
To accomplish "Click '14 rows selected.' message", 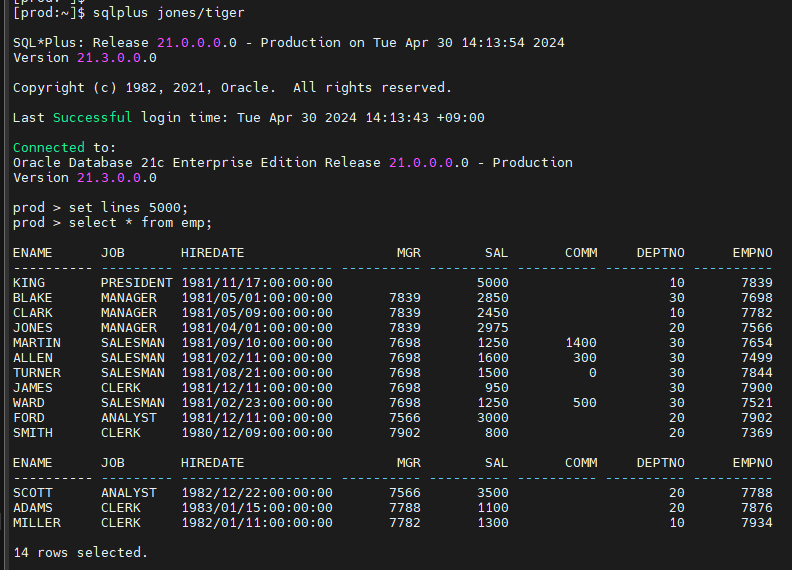I will 80,553.
